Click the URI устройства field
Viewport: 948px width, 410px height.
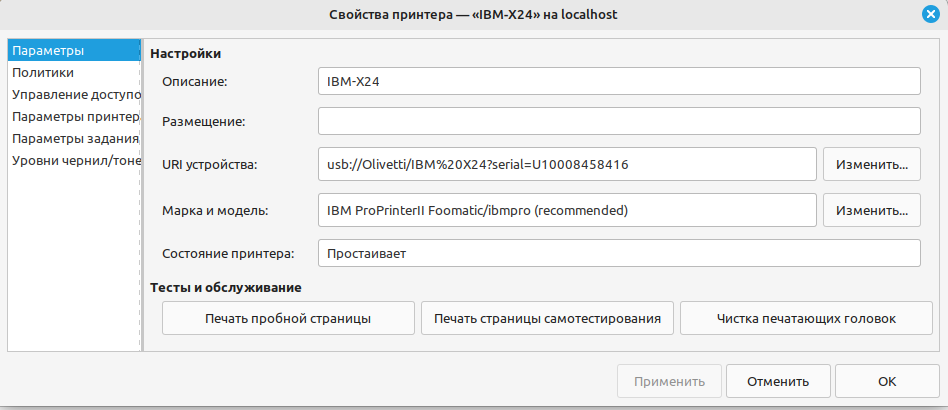(567, 164)
